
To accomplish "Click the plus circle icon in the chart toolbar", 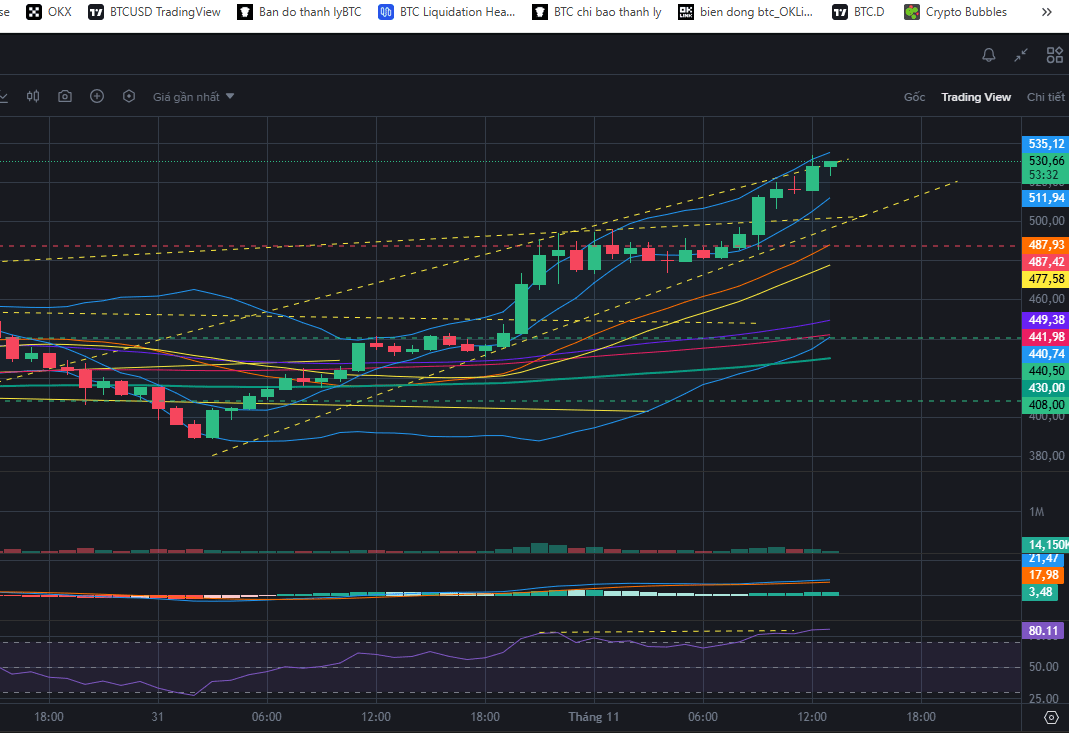I will click(97, 96).
